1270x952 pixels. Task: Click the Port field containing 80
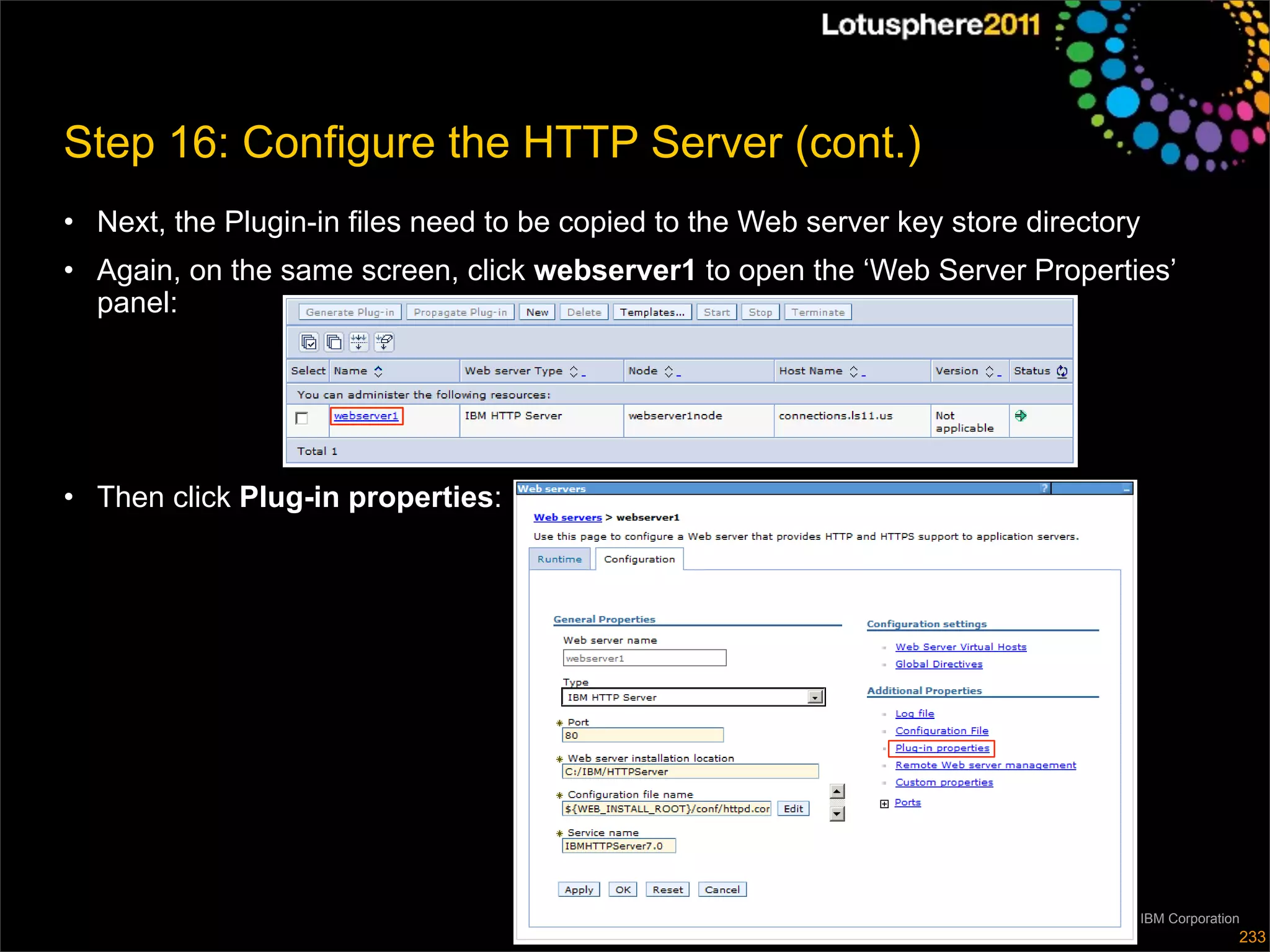click(642, 736)
